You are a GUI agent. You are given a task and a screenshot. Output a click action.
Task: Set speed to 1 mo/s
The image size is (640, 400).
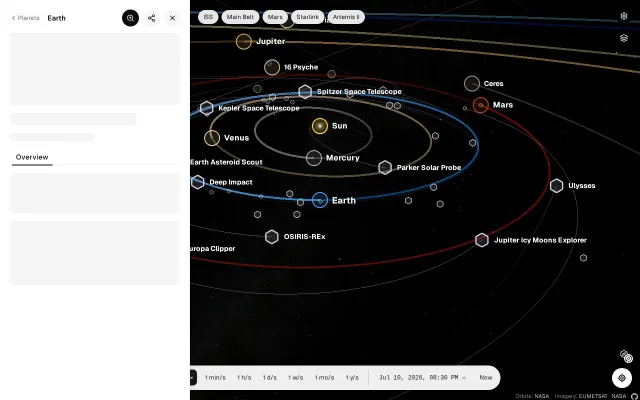[324, 378]
